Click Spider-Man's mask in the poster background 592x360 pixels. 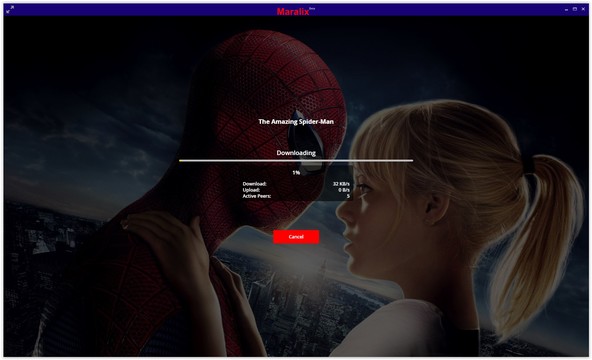point(264,94)
